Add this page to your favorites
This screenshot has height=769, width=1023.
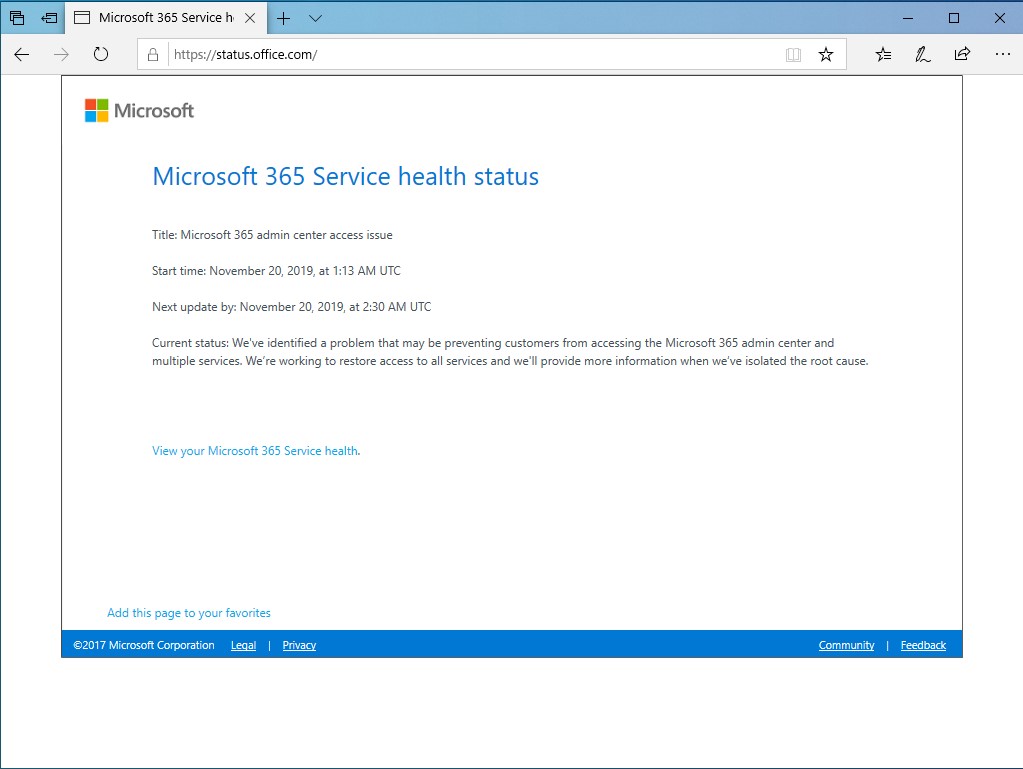[x=189, y=613]
